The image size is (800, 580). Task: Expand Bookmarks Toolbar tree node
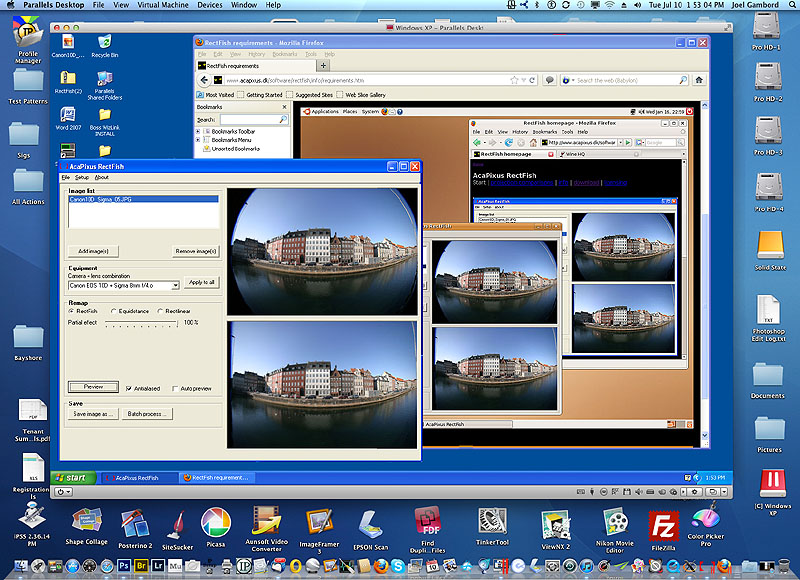[x=198, y=131]
